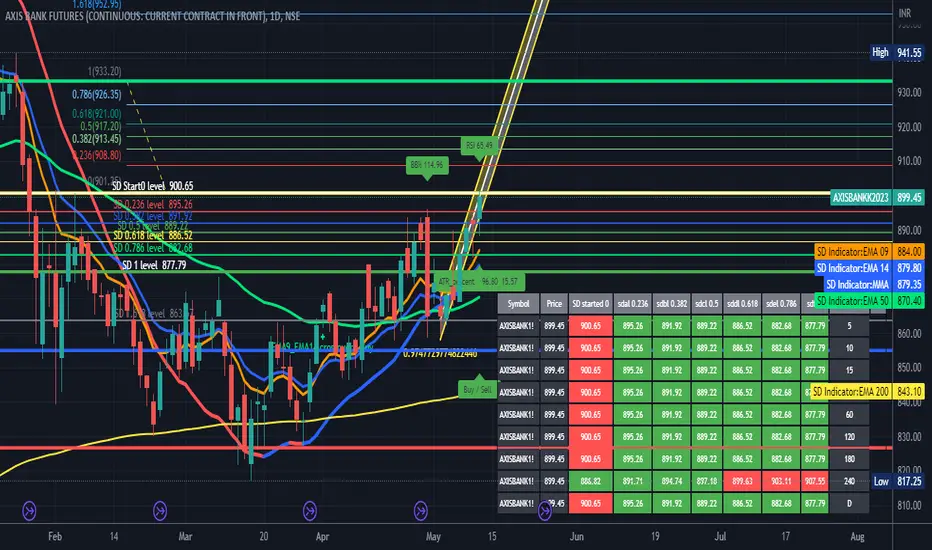This screenshot has height=550, width=932.
Task: Click the Jun date on time axis
Action: (577, 536)
